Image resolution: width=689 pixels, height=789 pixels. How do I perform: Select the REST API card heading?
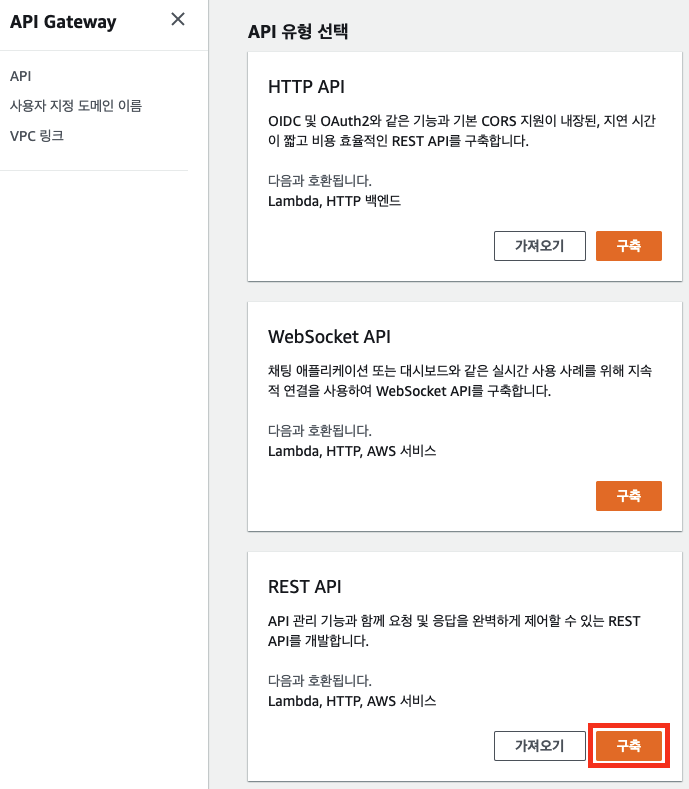tap(304, 587)
